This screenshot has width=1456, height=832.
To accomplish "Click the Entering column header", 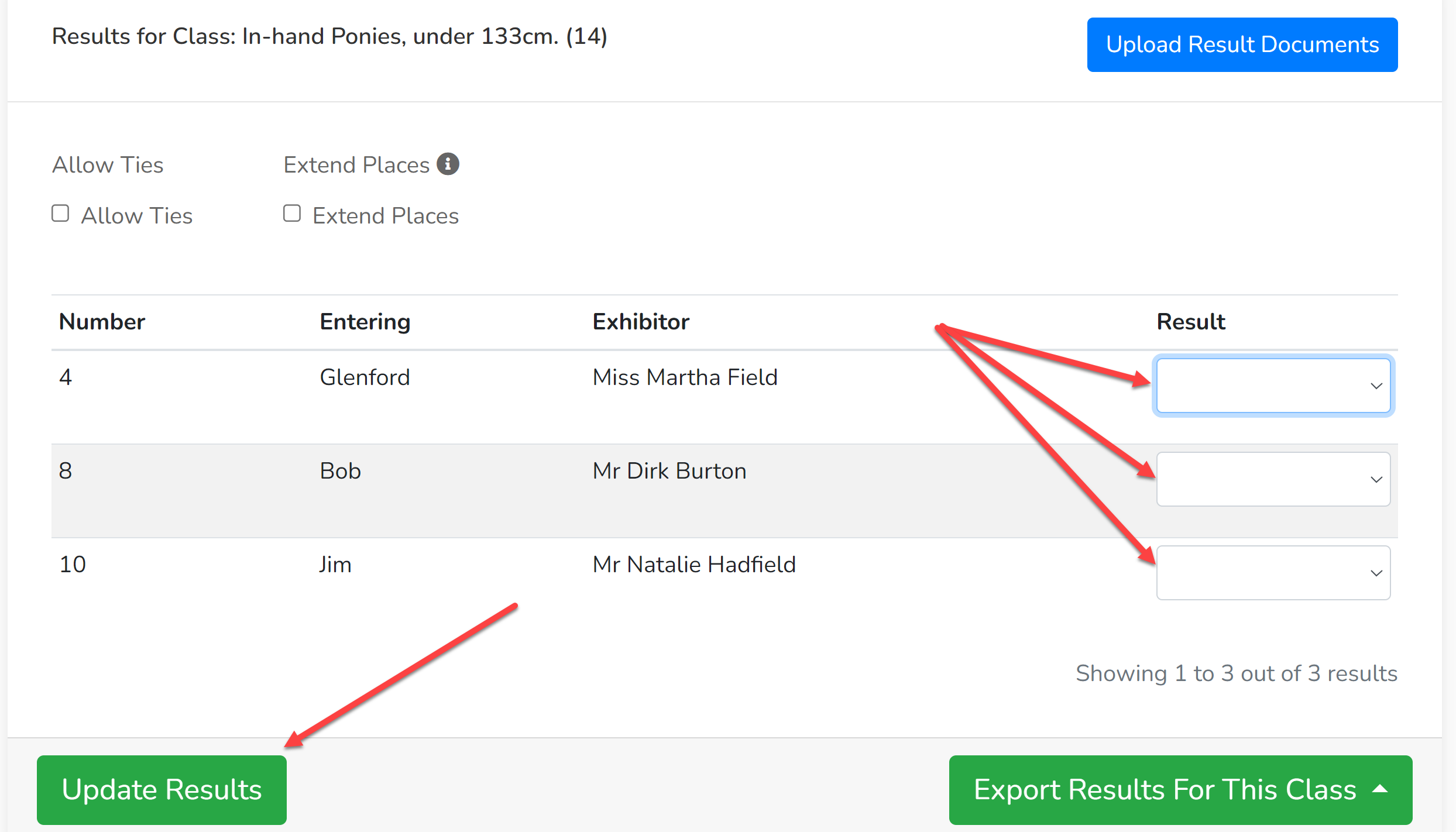I will (365, 322).
